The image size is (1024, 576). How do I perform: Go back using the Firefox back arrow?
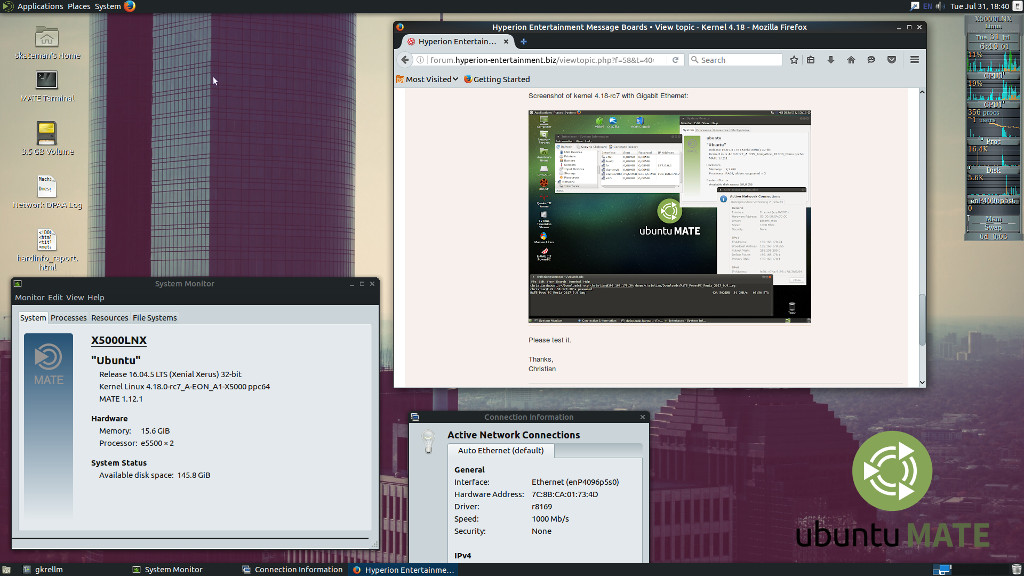click(x=405, y=59)
